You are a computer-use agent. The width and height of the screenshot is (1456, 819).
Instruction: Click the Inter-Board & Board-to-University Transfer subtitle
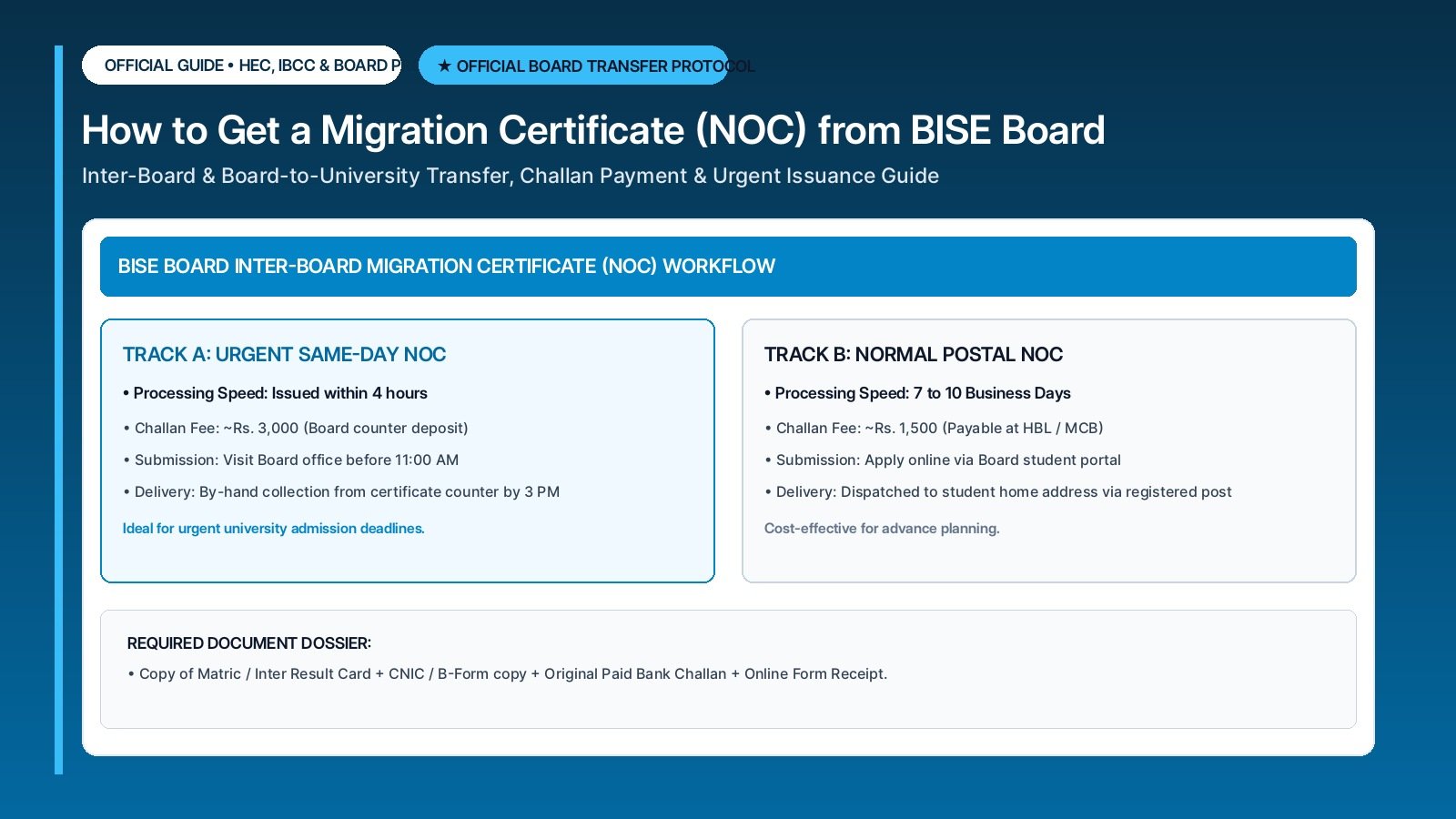coord(511,176)
